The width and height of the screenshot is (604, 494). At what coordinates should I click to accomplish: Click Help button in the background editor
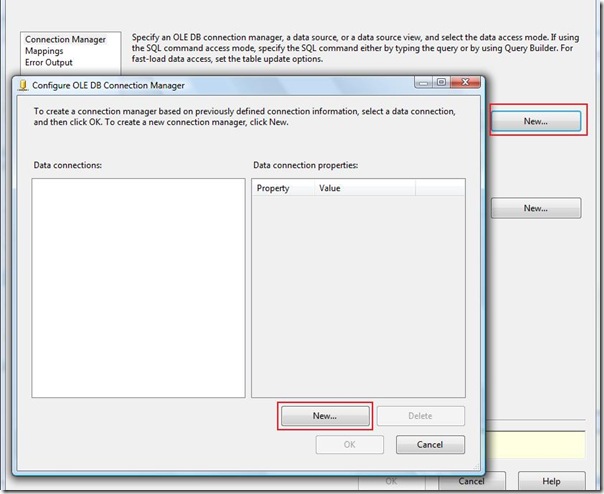[x=551, y=481]
